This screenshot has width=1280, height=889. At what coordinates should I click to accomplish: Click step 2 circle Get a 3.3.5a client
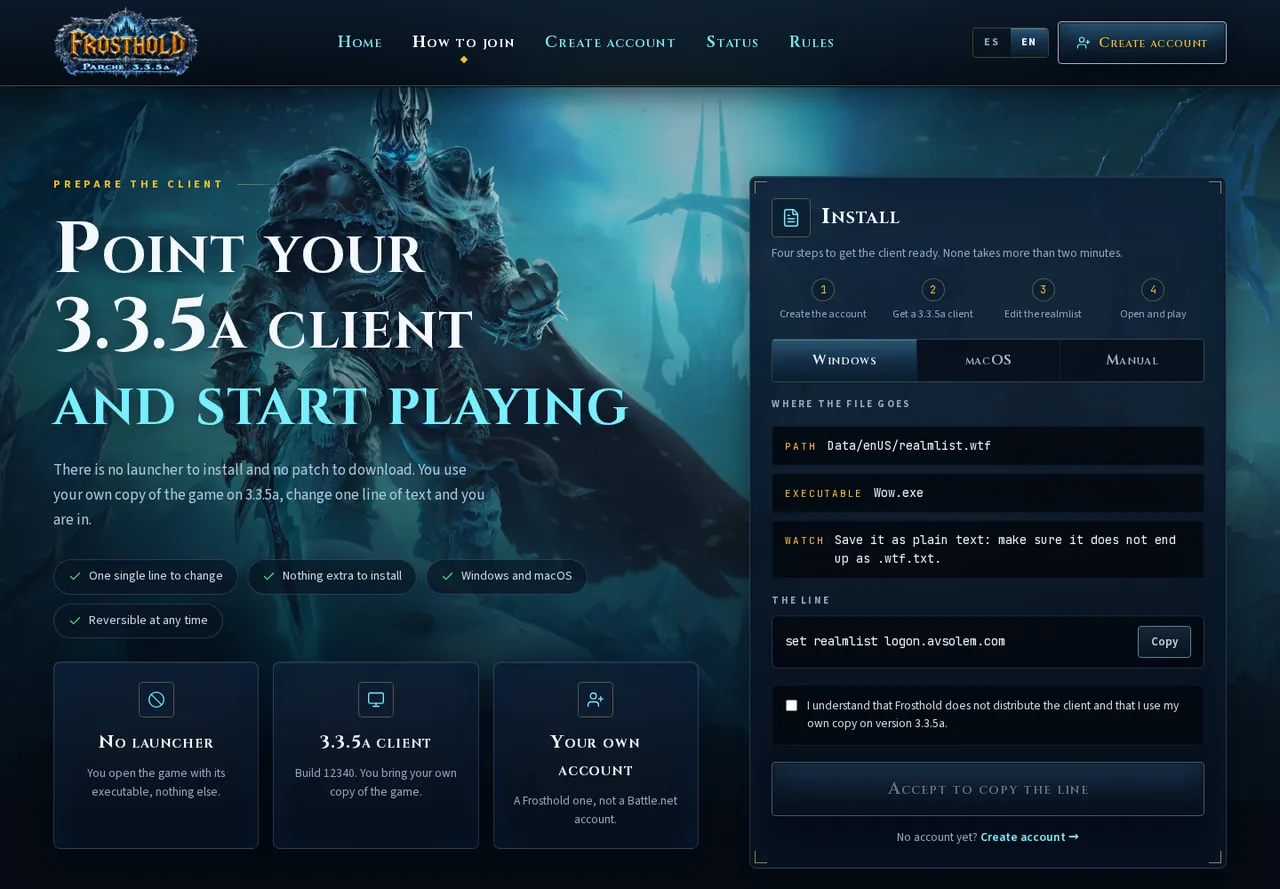point(933,290)
